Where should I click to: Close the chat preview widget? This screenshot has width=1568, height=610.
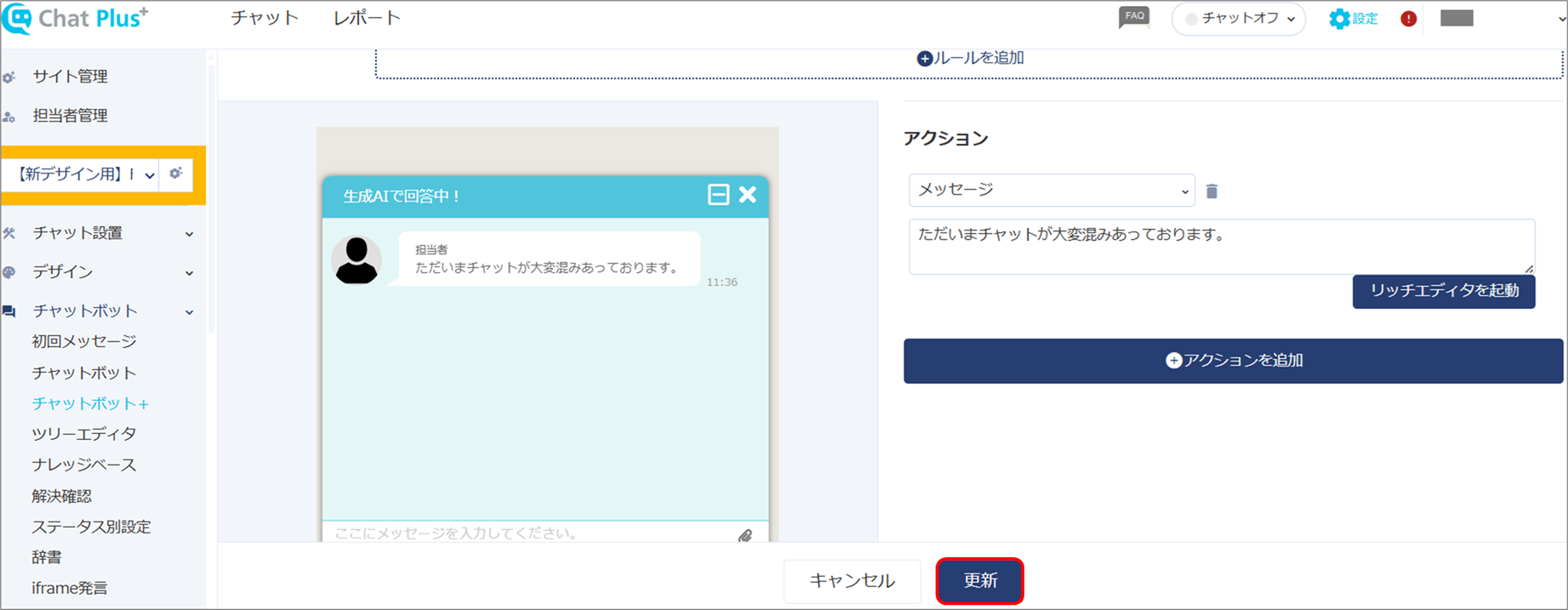pyautogui.click(x=748, y=195)
